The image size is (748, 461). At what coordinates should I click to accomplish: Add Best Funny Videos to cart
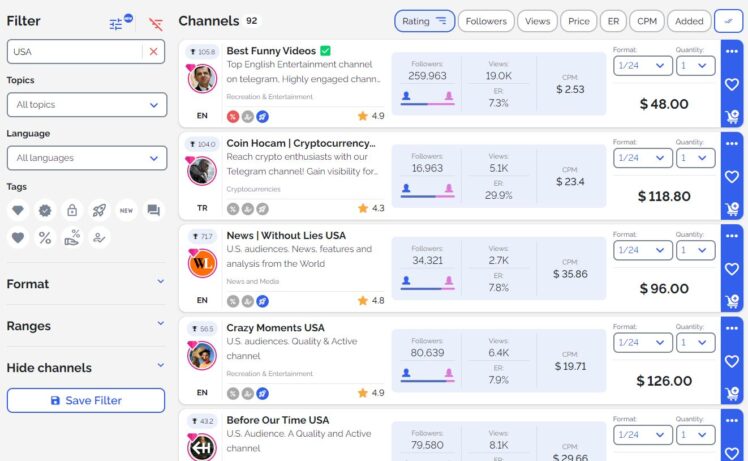coord(732,116)
